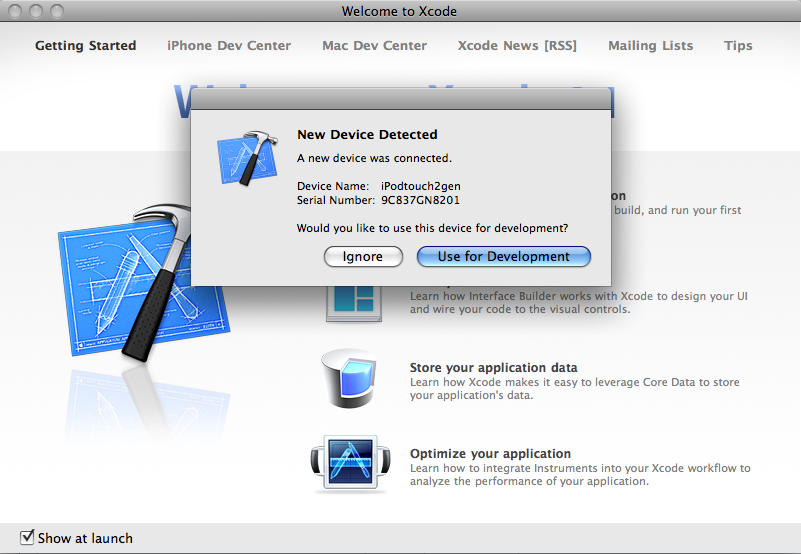Toggle the Show at launch checkbox
This screenshot has height=554, width=801.
click(x=27, y=537)
